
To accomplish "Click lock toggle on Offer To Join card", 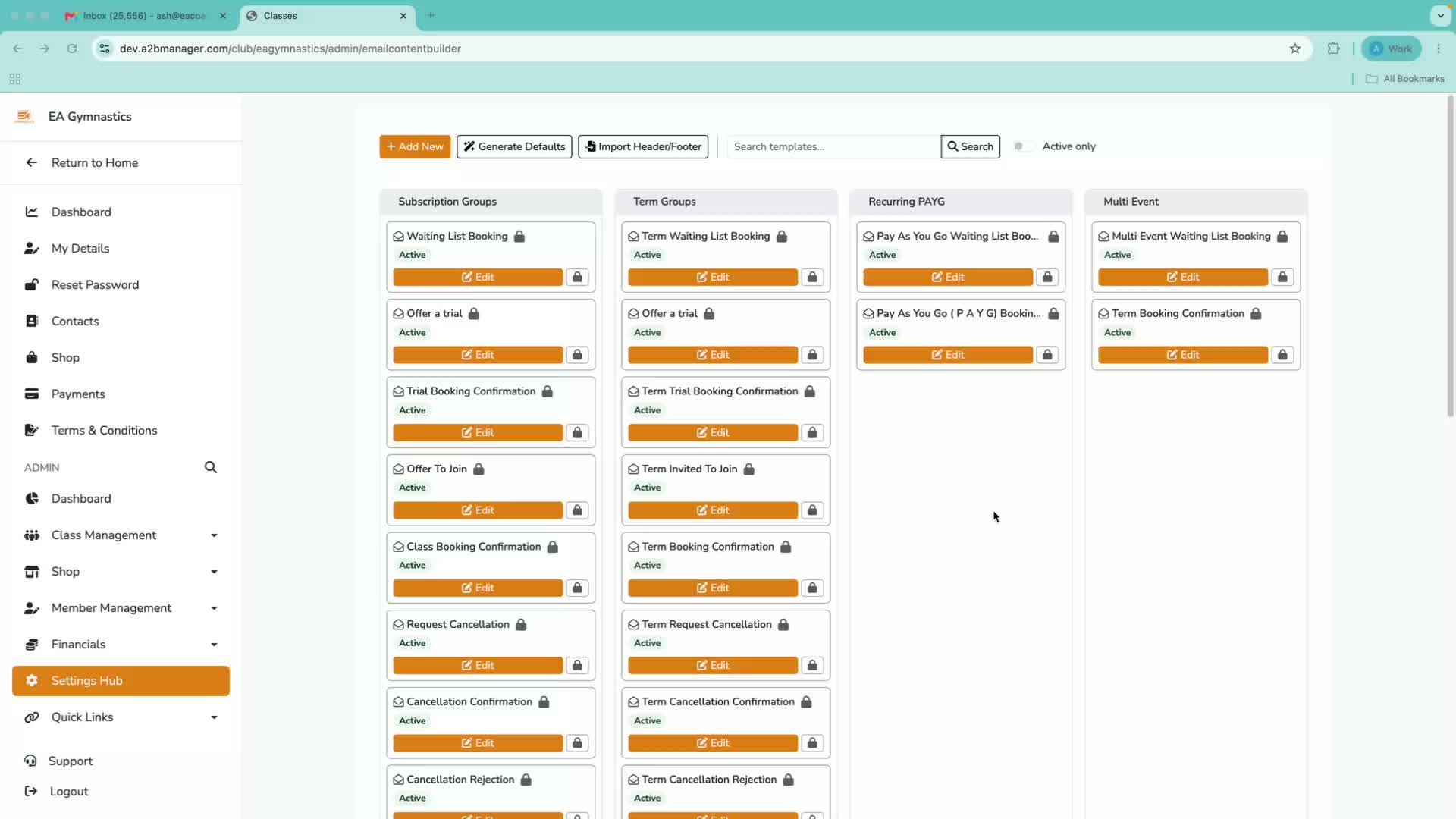I will pyautogui.click(x=577, y=510).
